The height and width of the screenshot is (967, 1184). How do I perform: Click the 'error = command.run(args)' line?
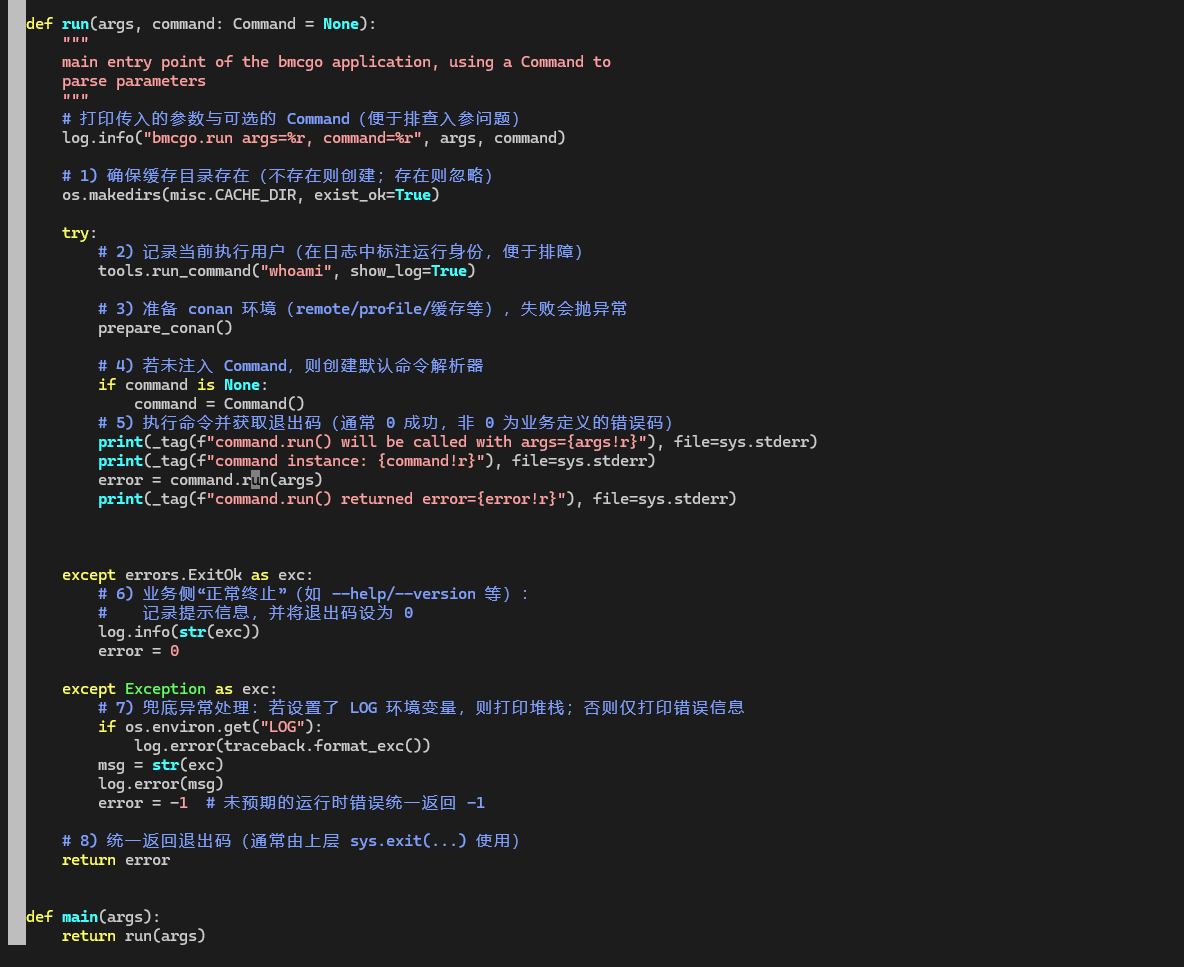click(x=210, y=480)
